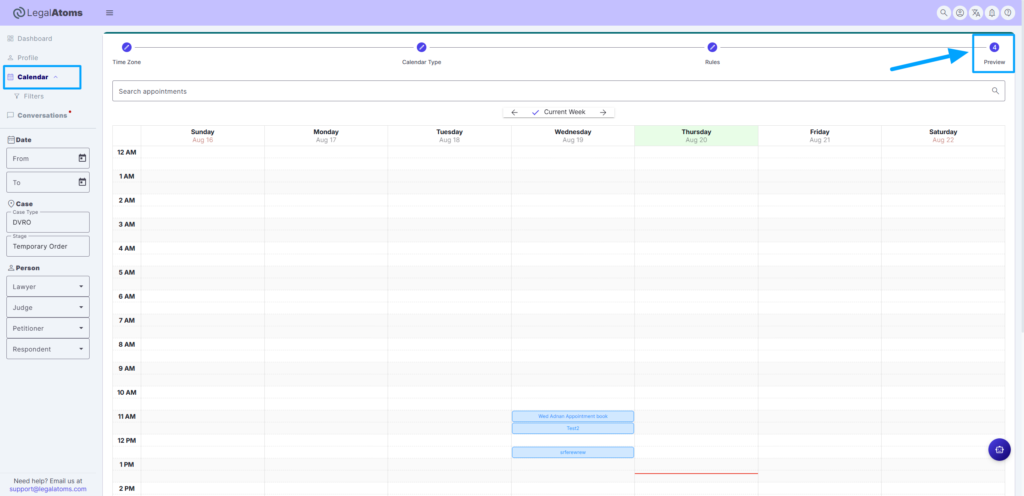Click the Thursday Aug 20 column header

[696, 136]
